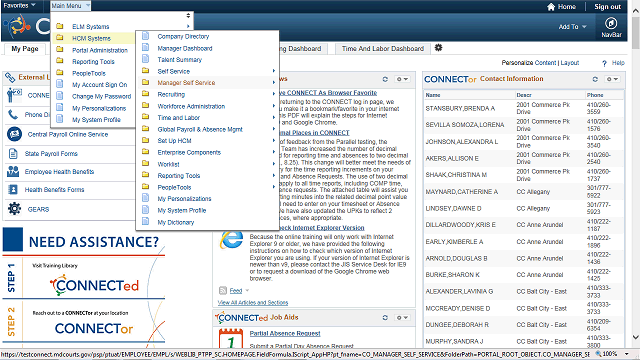
Task: Expand the Self Service submenu arrow
Action: pyautogui.click(x=273, y=71)
